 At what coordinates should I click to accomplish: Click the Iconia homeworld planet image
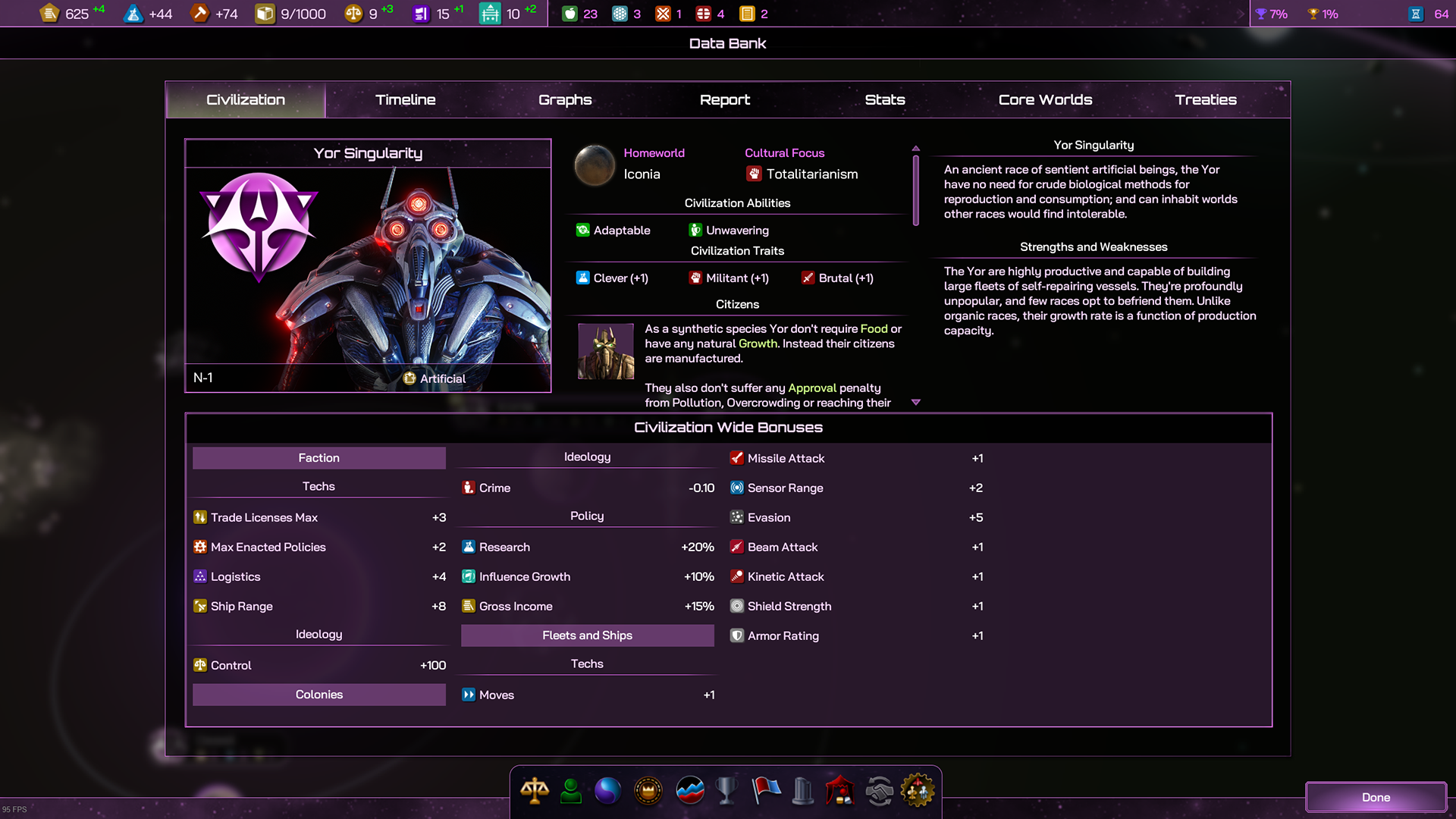595,165
